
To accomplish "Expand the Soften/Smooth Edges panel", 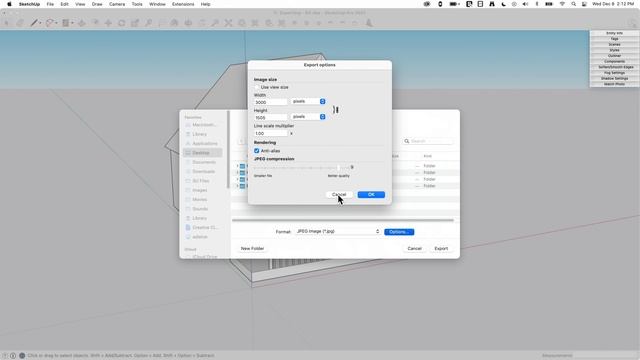I will pyautogui.click(x=614, y=67).
